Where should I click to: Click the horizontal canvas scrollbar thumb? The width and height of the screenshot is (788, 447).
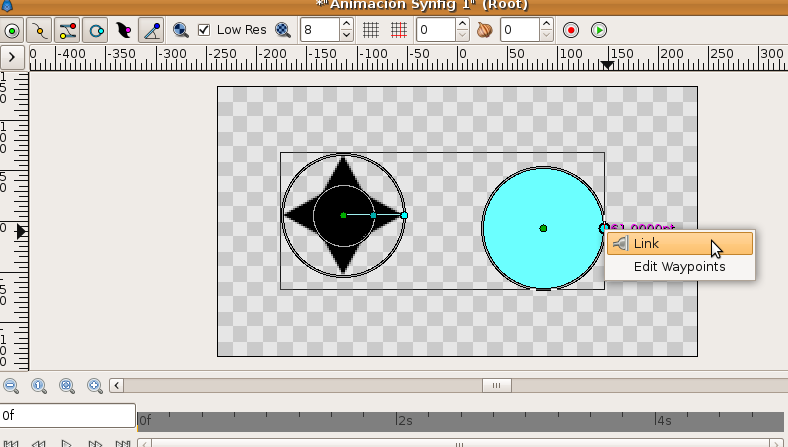(497, 386)
